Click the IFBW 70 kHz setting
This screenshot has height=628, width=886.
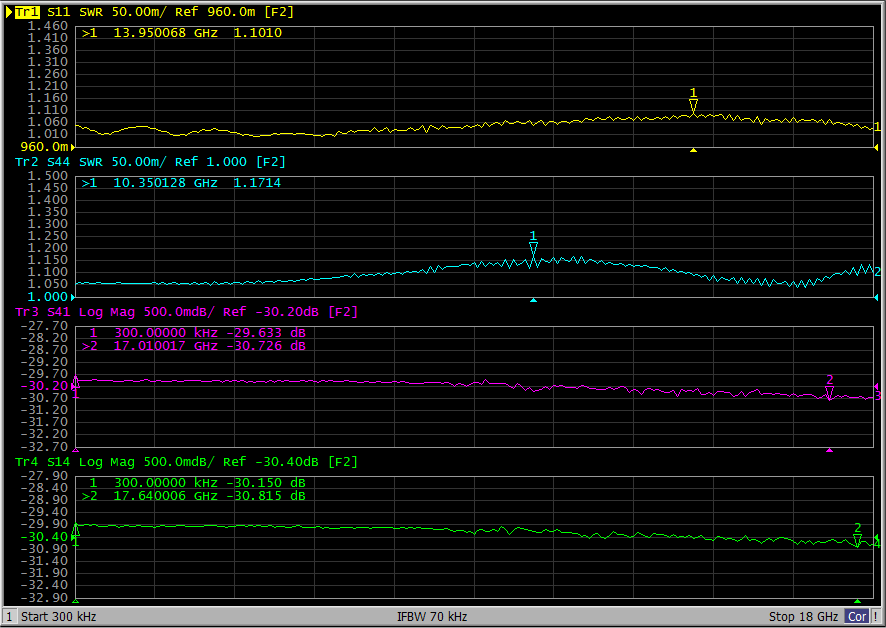(432, 617)
